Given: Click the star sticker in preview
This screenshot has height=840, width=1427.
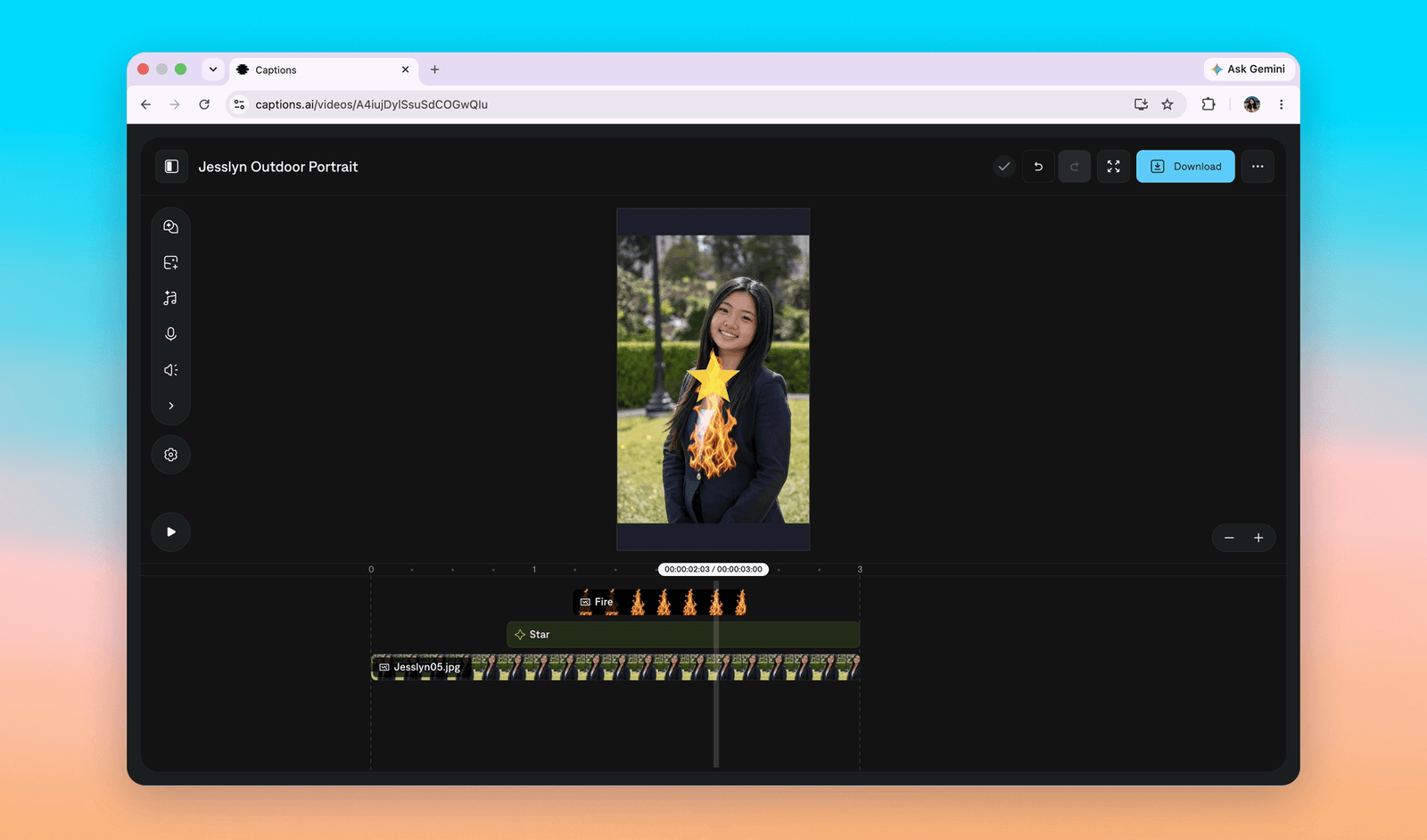Looking at the screenshot, I should [x=713, y=377].
